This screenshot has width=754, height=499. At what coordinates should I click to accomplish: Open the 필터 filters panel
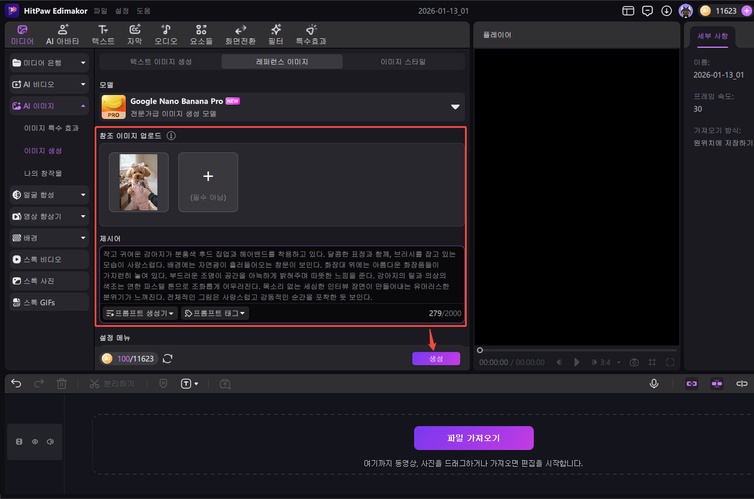[x=276, y=35]
